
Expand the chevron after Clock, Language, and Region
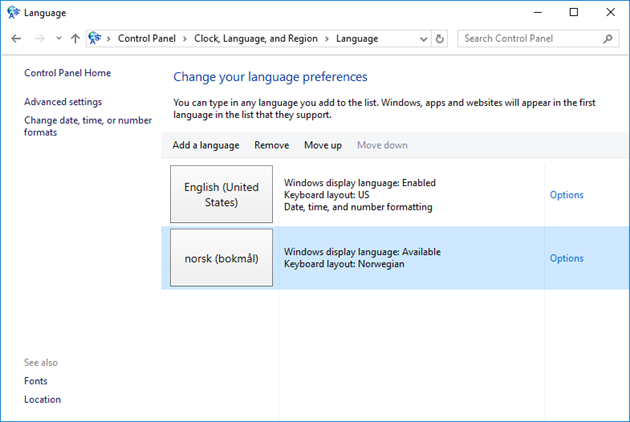pos(327,39)
